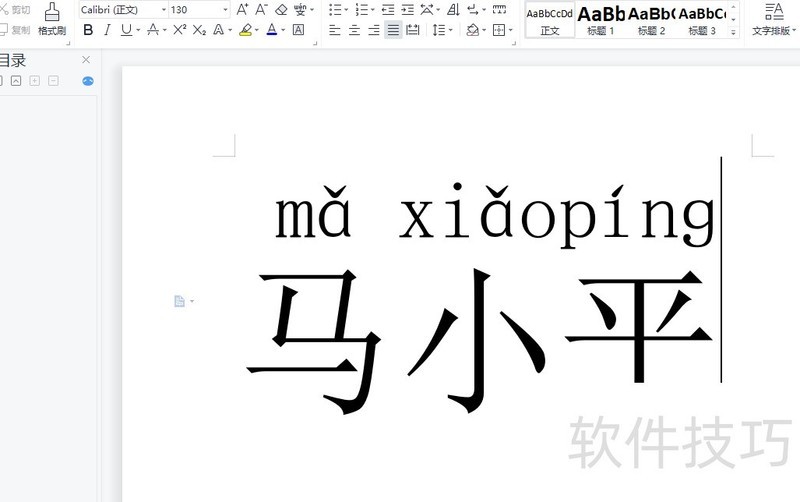This screenshot has width=800, height=502.
Task: Clear formatting with the eraser icon
Action: click(281, 10)
